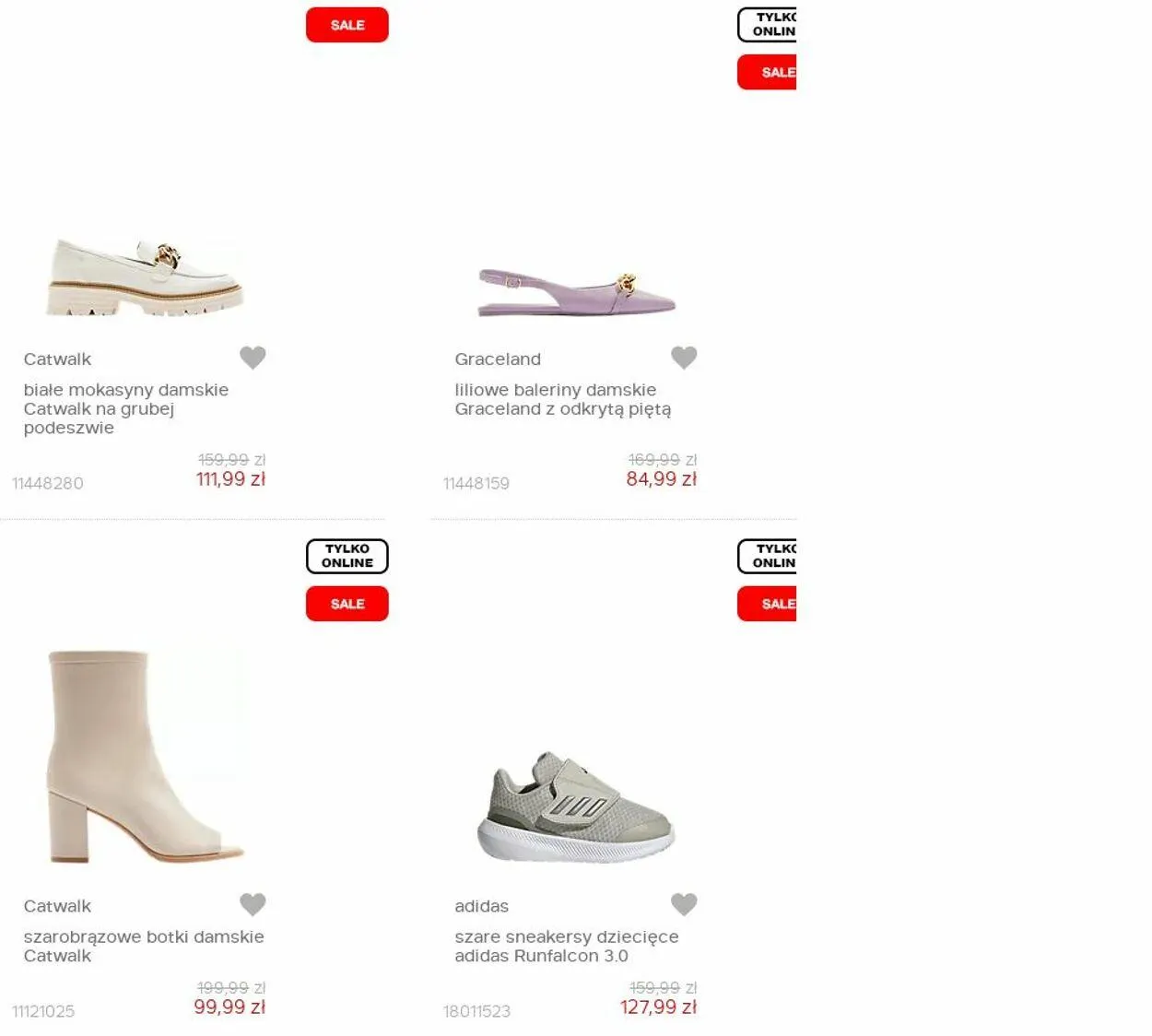Click SALE badge on adidas sneakers
Image resolution: width=1152 pixels, height=1036 pixels.
767,604
